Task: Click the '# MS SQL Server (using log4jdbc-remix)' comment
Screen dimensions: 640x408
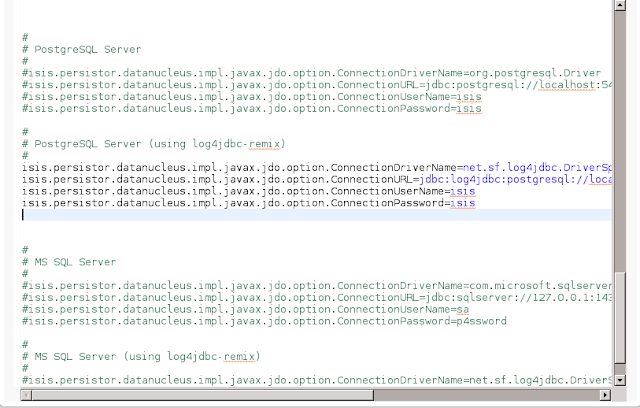Action: (x=141, y=357)
